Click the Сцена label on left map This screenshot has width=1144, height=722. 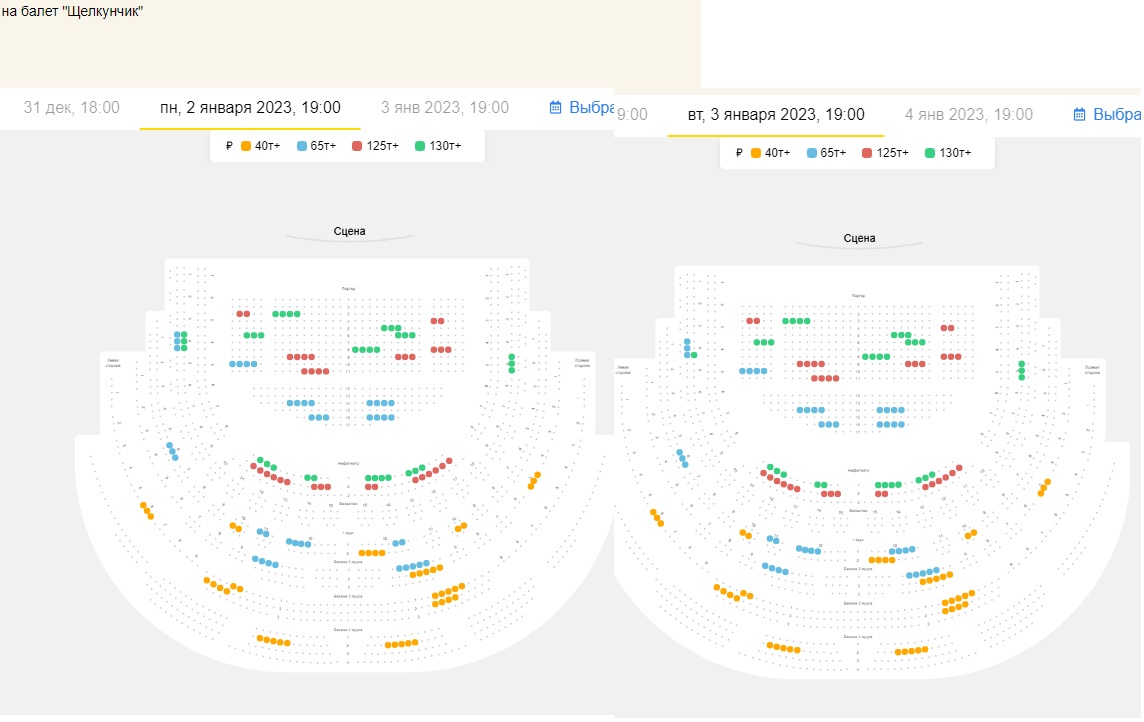(349, 231)
